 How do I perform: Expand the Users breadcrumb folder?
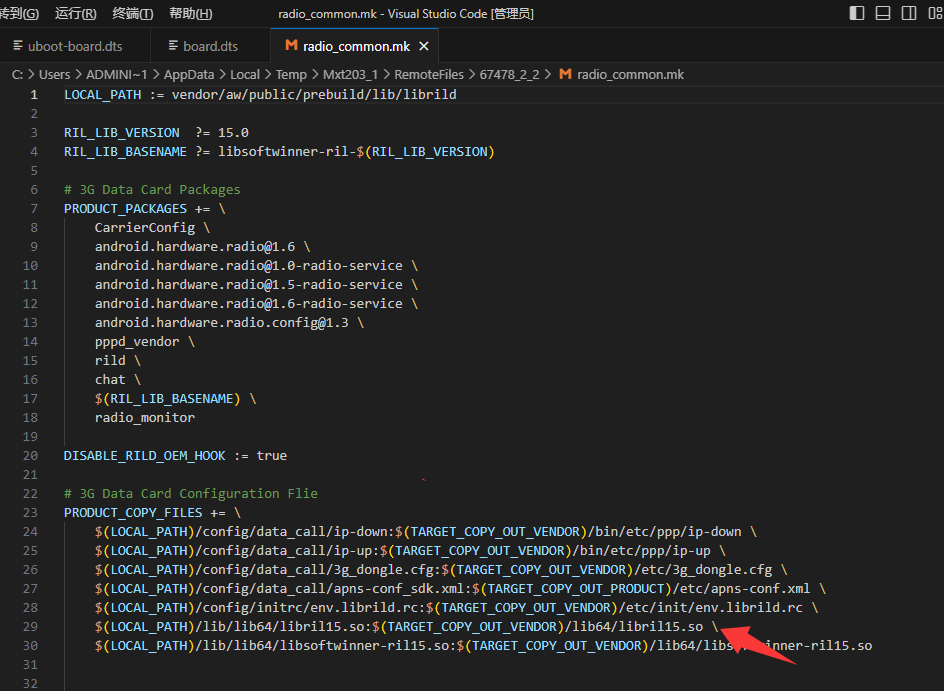pyautogui.click(x=54, y=74)
